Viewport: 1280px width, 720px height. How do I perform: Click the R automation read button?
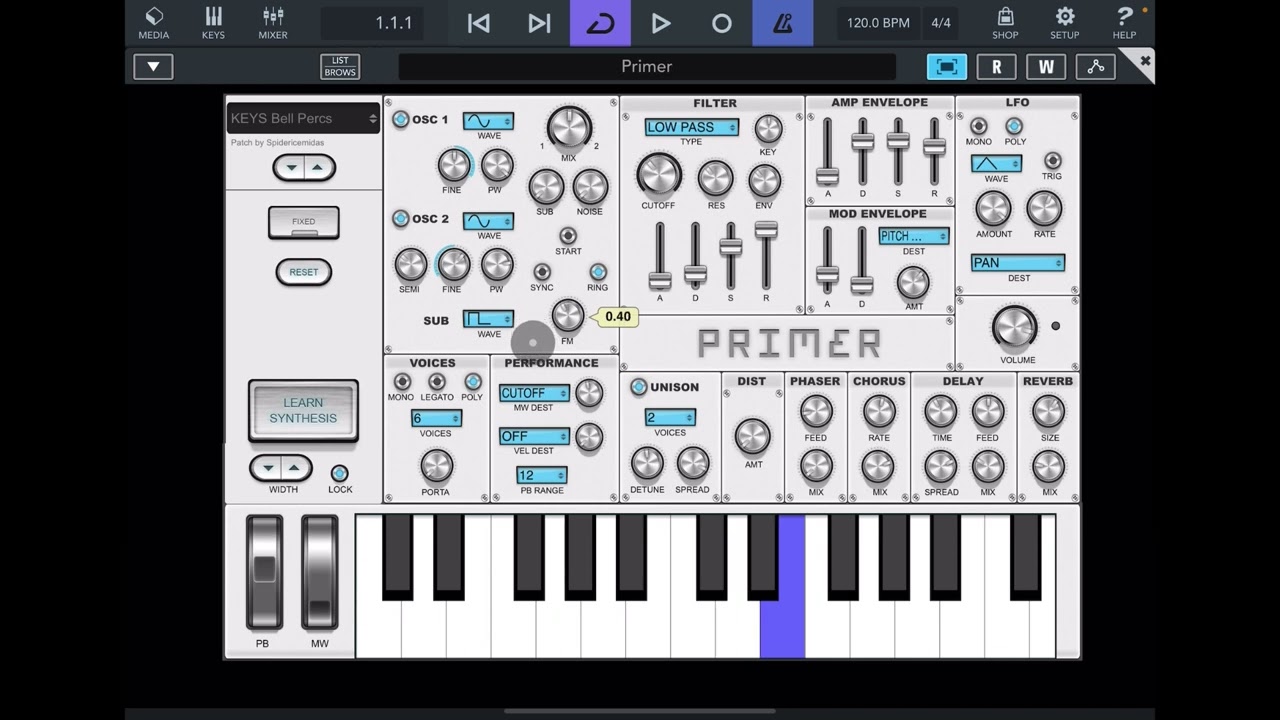click(x=996, y=67)
